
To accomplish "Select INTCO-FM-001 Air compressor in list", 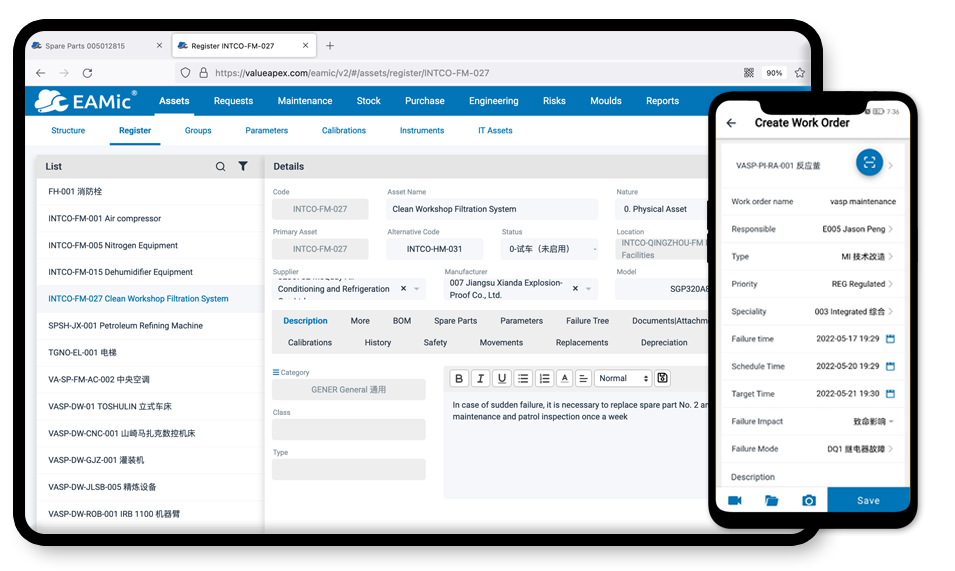I will pyautogui.click(x=150, y=219).
